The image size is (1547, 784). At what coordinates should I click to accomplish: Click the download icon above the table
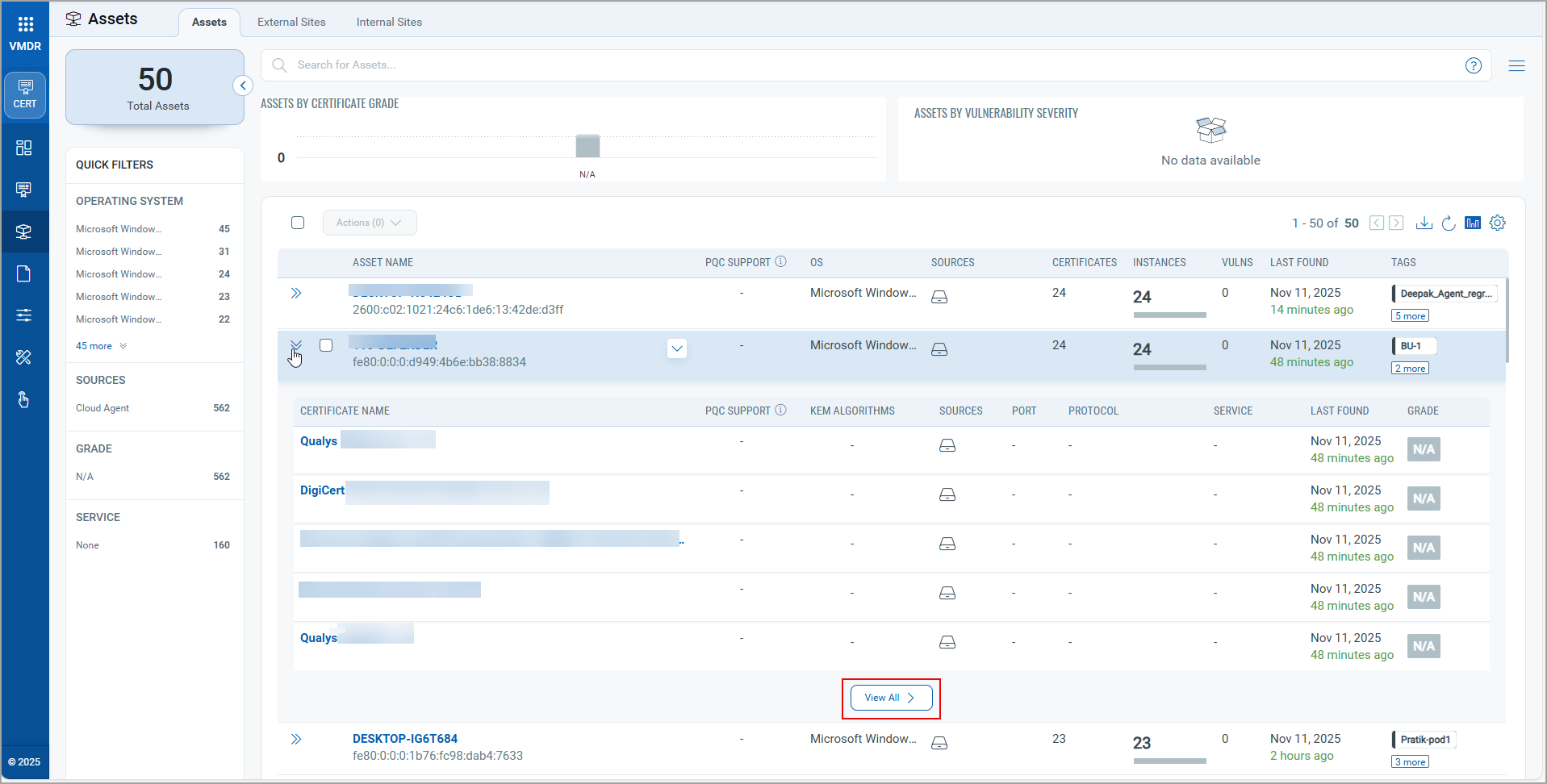pyautogui.click(x=1424, y=223)
